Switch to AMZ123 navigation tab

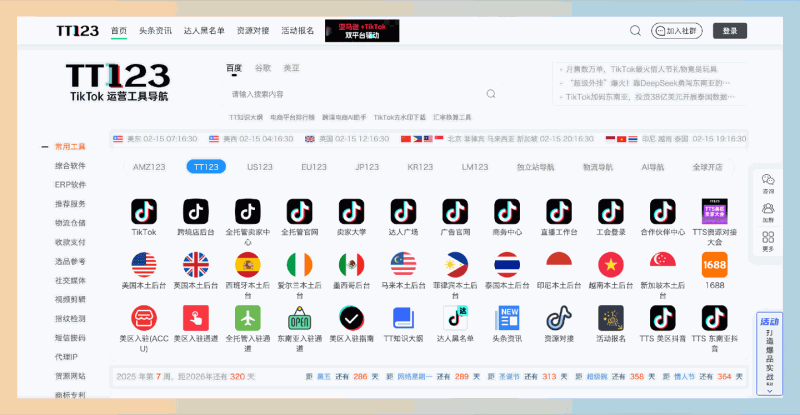point(149,167)
